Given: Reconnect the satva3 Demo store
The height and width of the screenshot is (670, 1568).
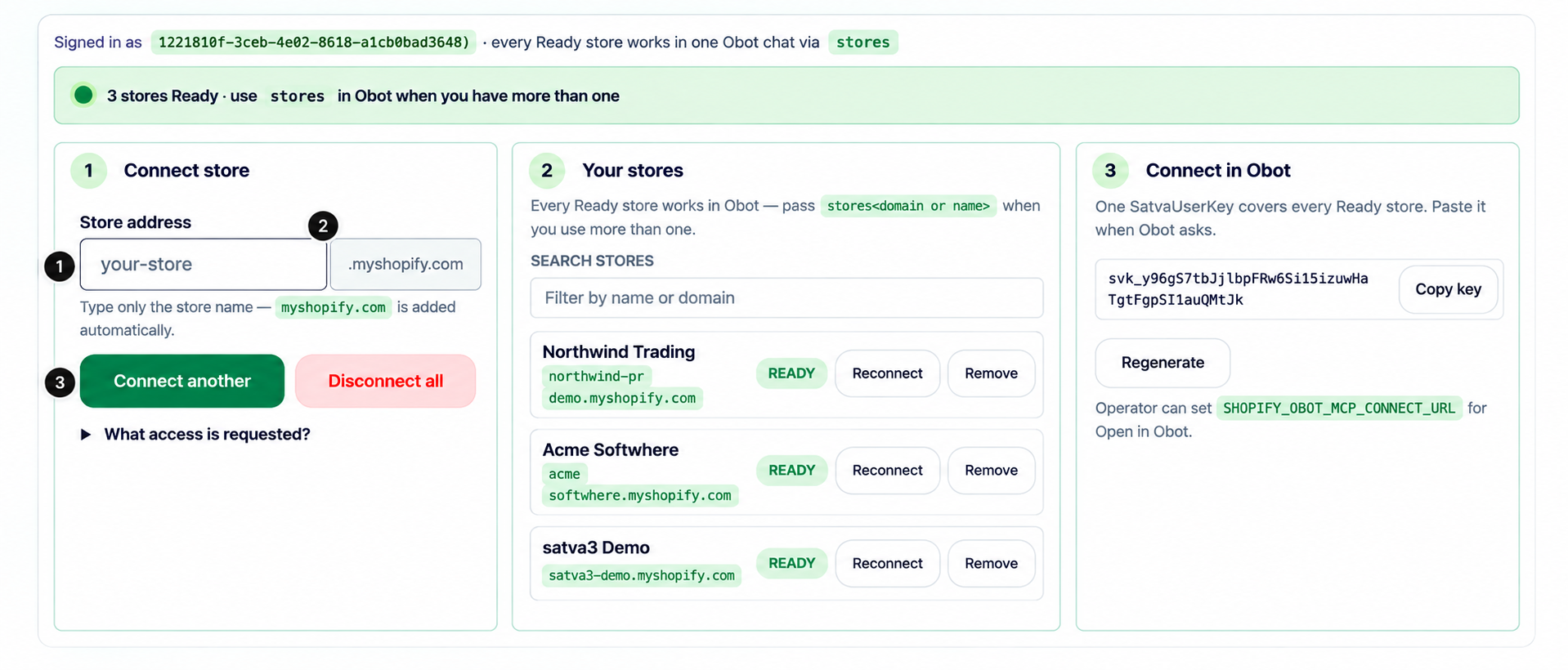Looking at the screenshot, I should (887, 563).
